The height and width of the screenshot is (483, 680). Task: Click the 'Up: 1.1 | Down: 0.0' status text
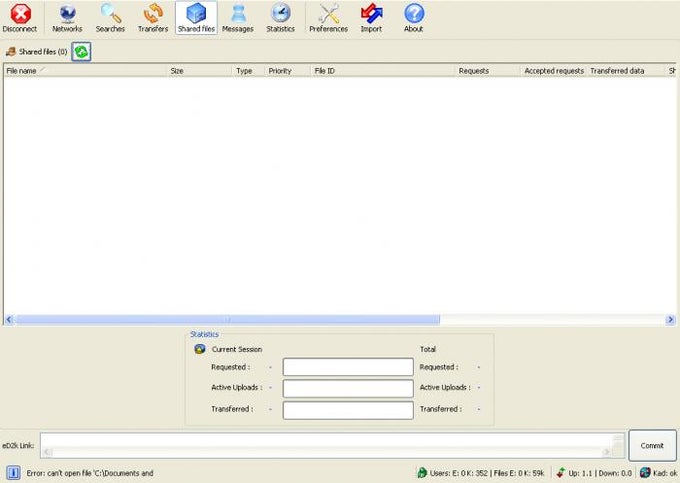[600, 473]
